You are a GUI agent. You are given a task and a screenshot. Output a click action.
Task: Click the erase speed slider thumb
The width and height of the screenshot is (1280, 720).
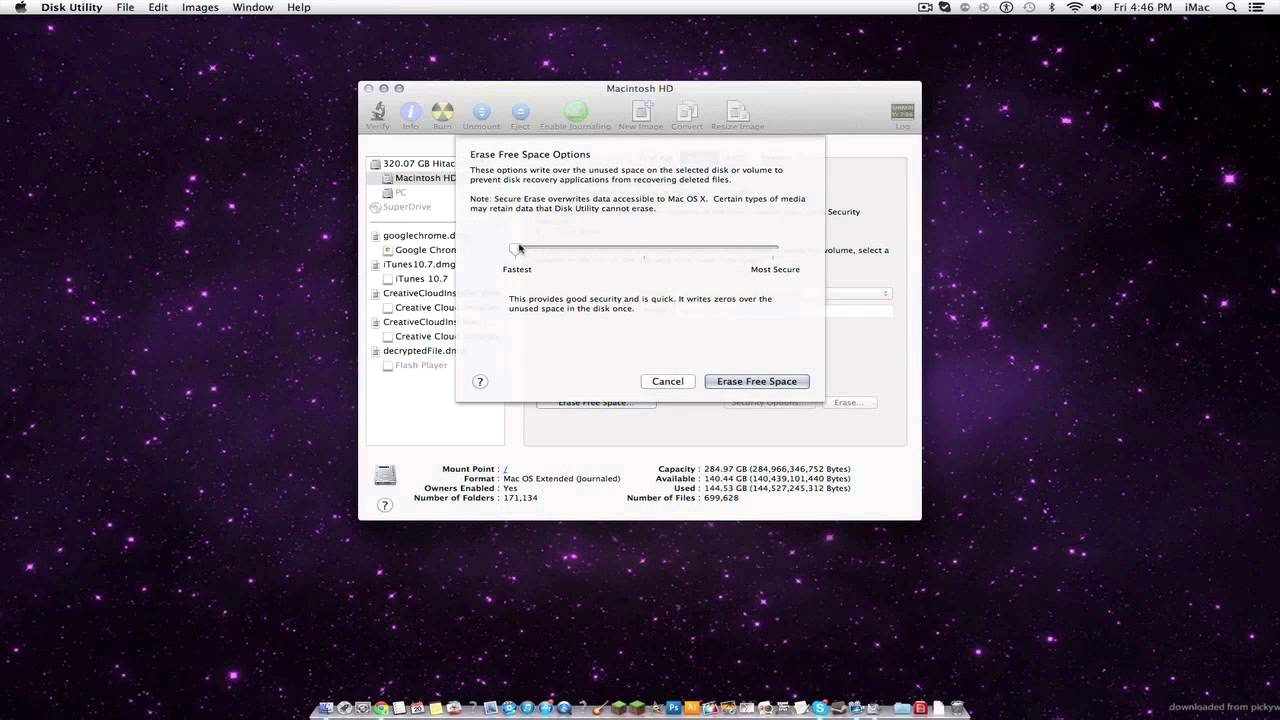pos(516,249)
